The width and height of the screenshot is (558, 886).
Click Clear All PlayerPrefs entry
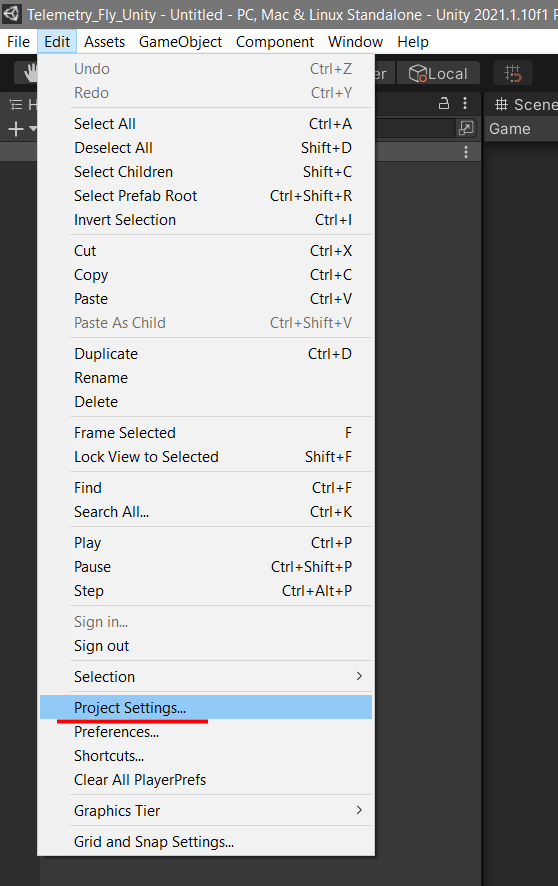point(206,780)
